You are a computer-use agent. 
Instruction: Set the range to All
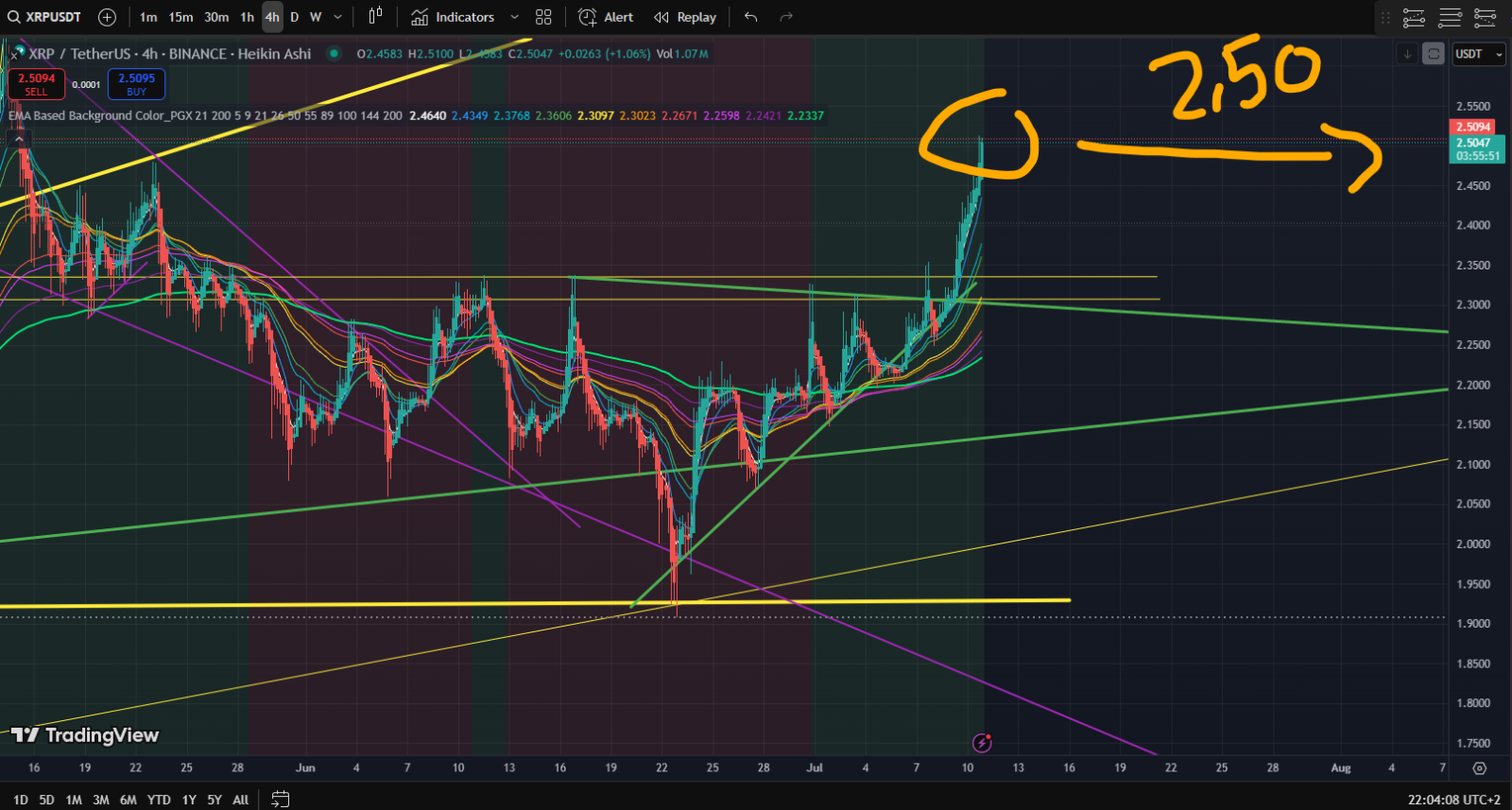(241, 800)
